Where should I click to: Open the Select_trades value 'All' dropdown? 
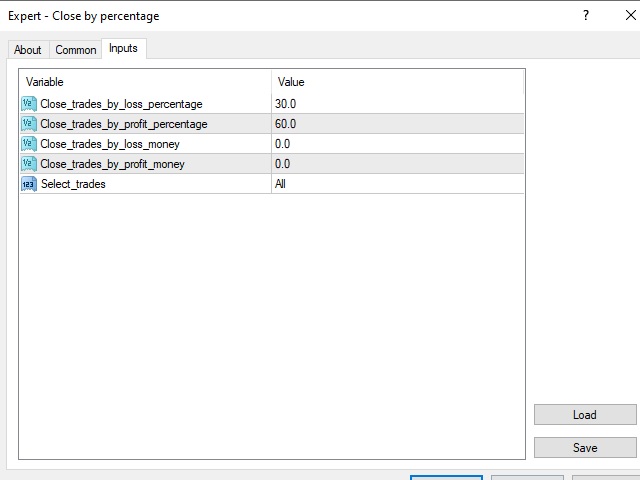396,184
